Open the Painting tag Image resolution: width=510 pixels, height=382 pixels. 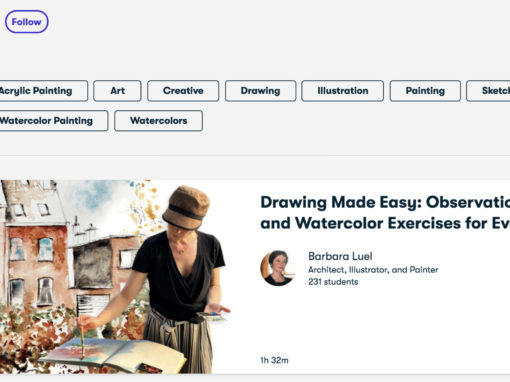point(425,91)
